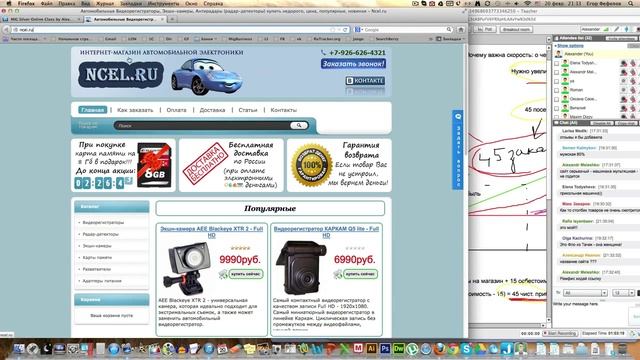Click the Заказать звонок button
Viewport: 640px width, 360px height.
(x=353, y=64)
